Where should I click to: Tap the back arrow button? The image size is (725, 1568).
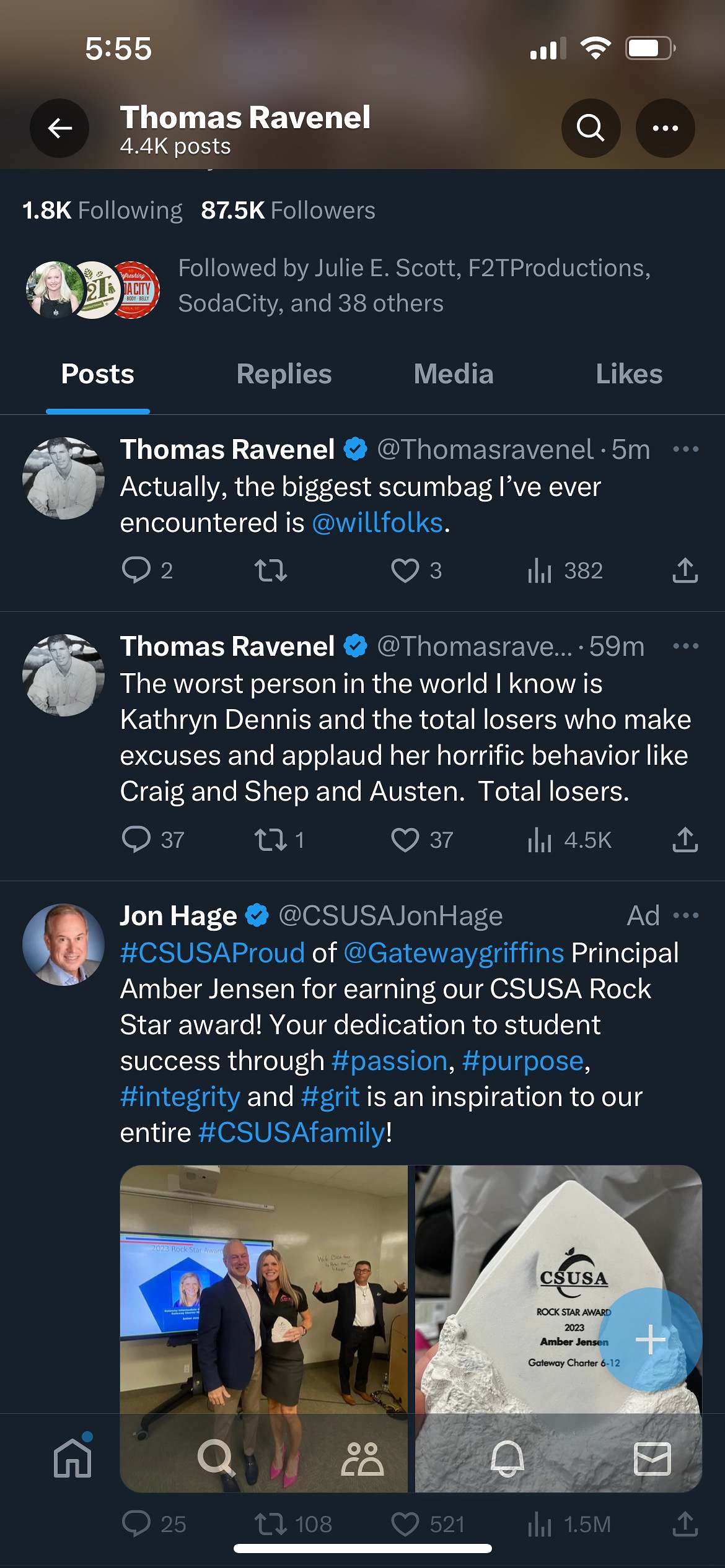click(x=59, y=128)
